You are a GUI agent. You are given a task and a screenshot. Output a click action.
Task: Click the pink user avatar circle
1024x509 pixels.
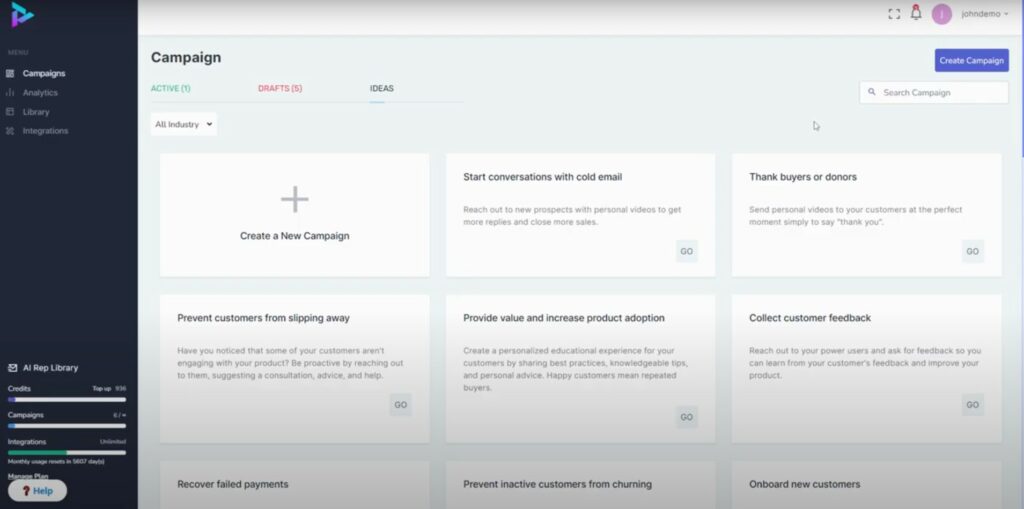pos(941,14)
